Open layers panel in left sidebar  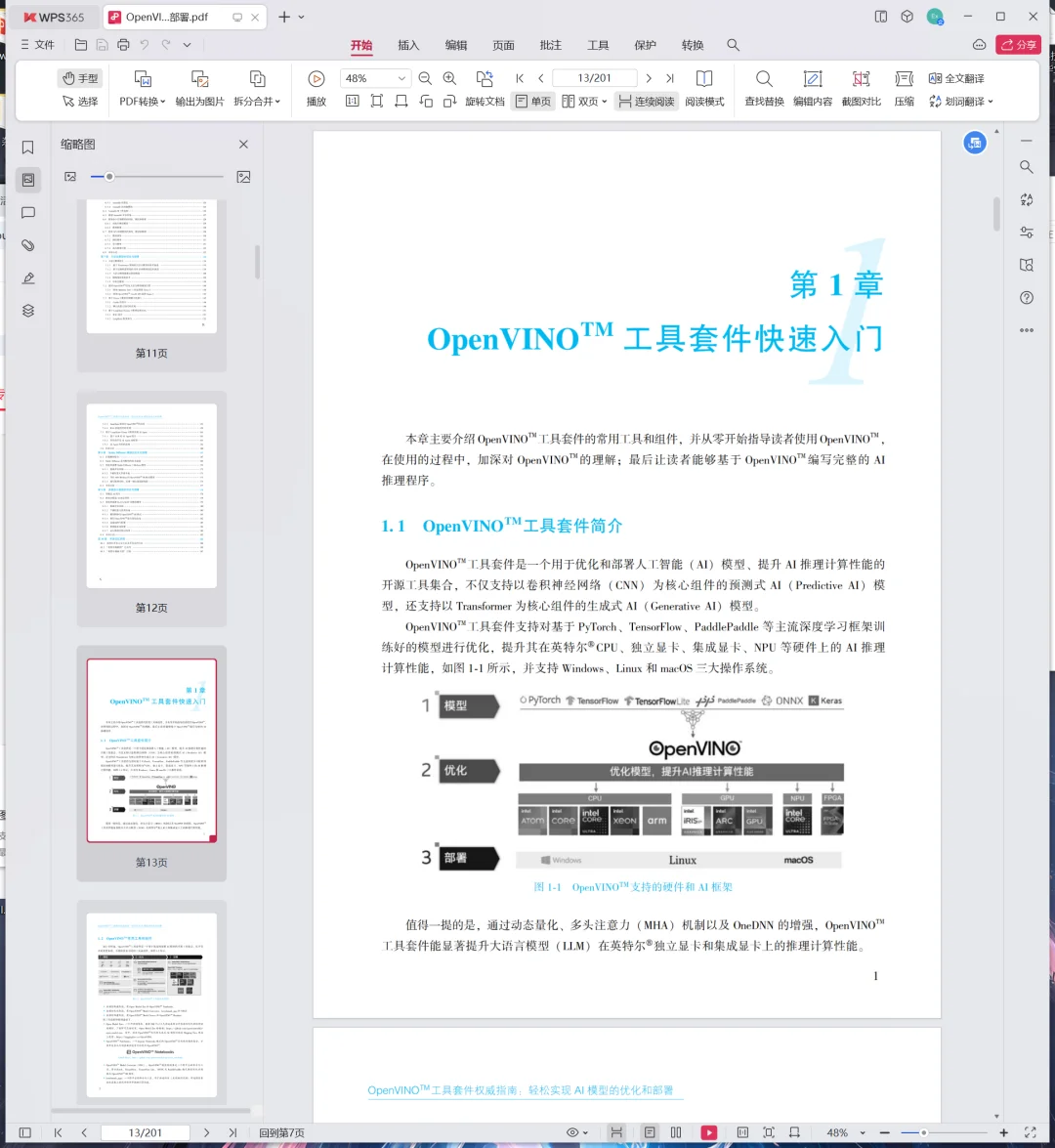click(x=27, y=311)
